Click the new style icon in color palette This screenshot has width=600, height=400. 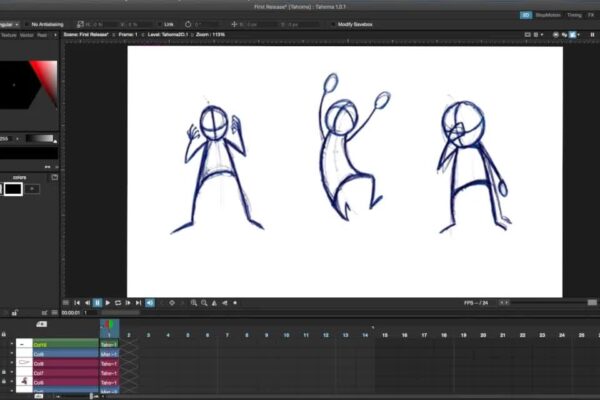pos(34,188)
